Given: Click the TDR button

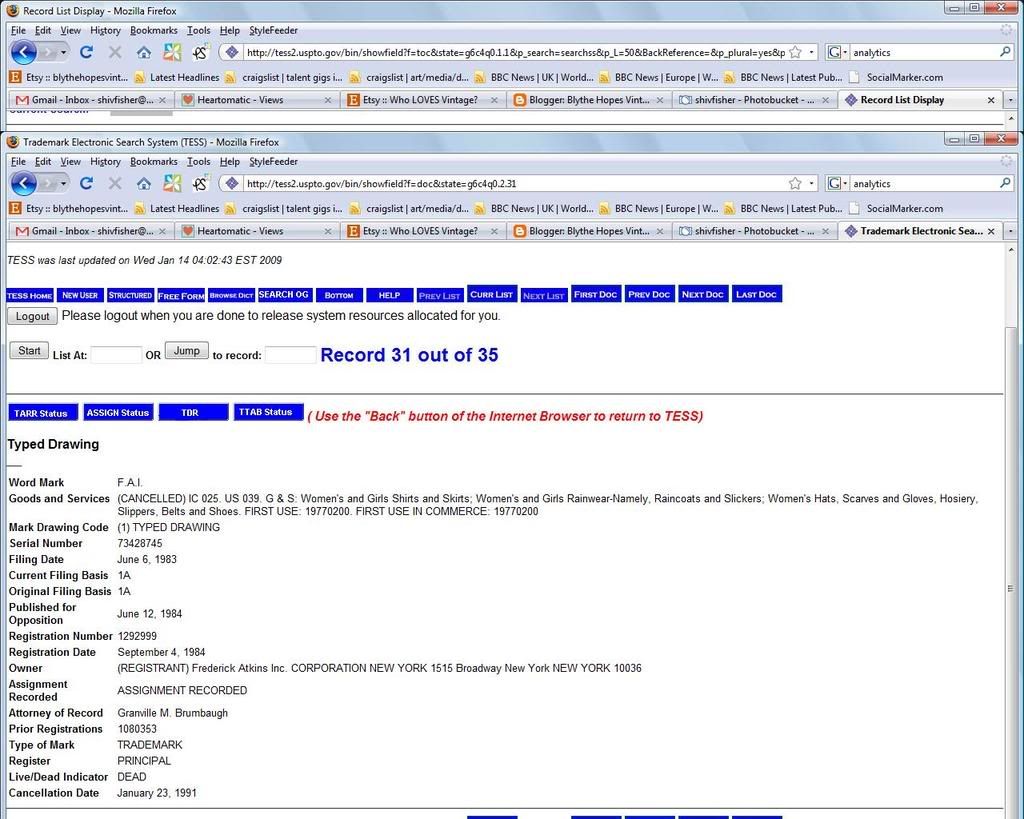Looking at the screenshot, I should pyautogui.click(x=193, y=412).
